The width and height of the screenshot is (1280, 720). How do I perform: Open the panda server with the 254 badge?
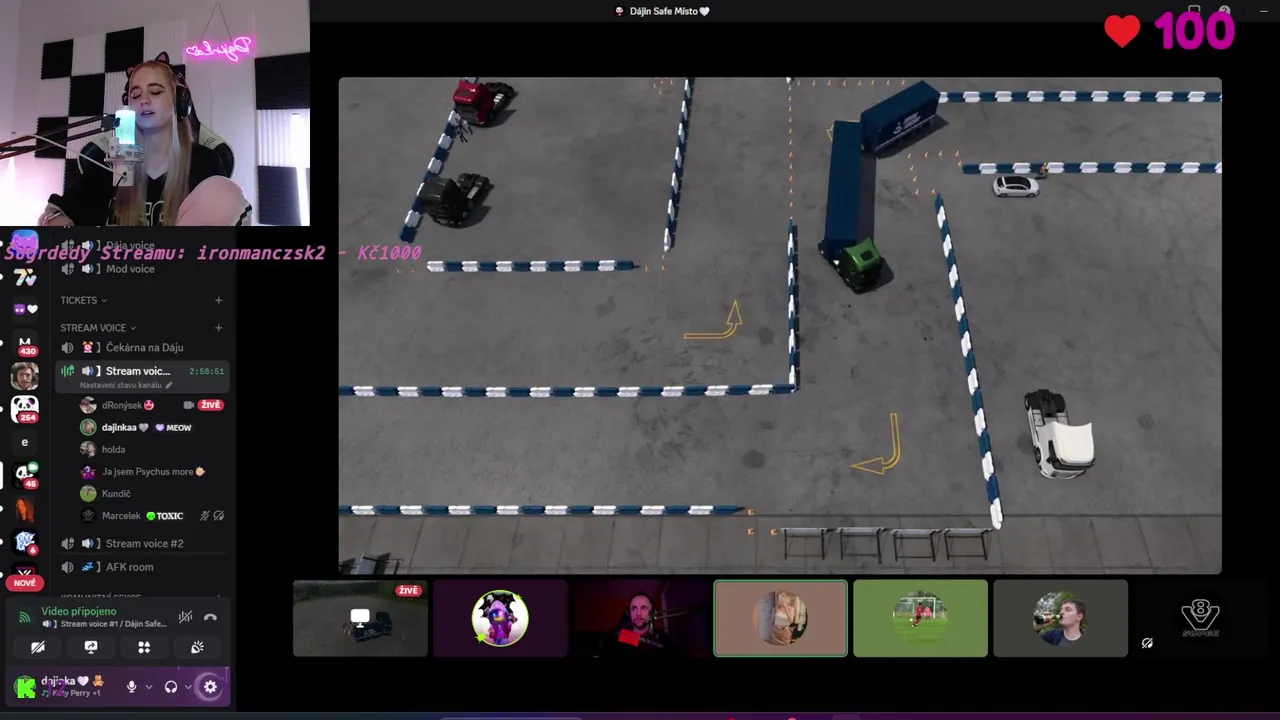(25, 408)
